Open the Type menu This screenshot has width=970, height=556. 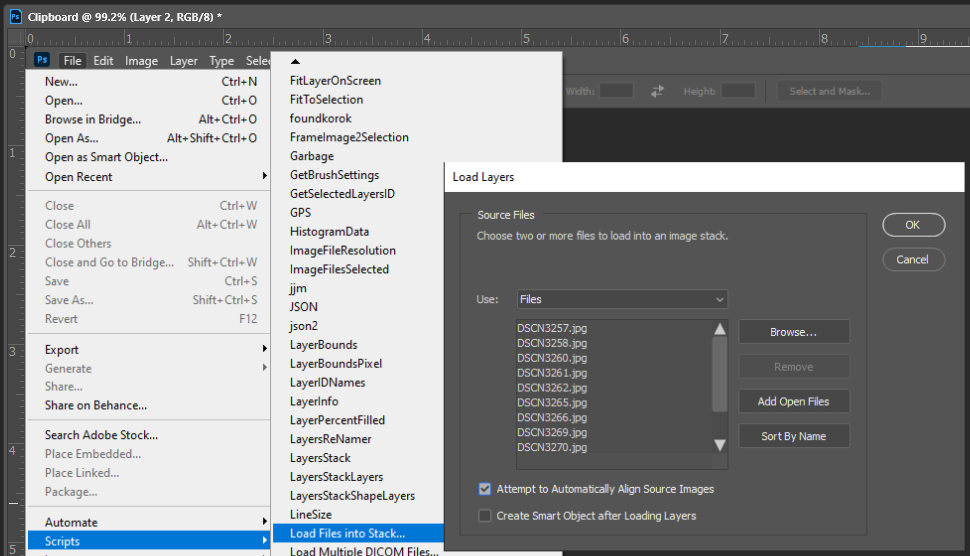coord(221,61)
